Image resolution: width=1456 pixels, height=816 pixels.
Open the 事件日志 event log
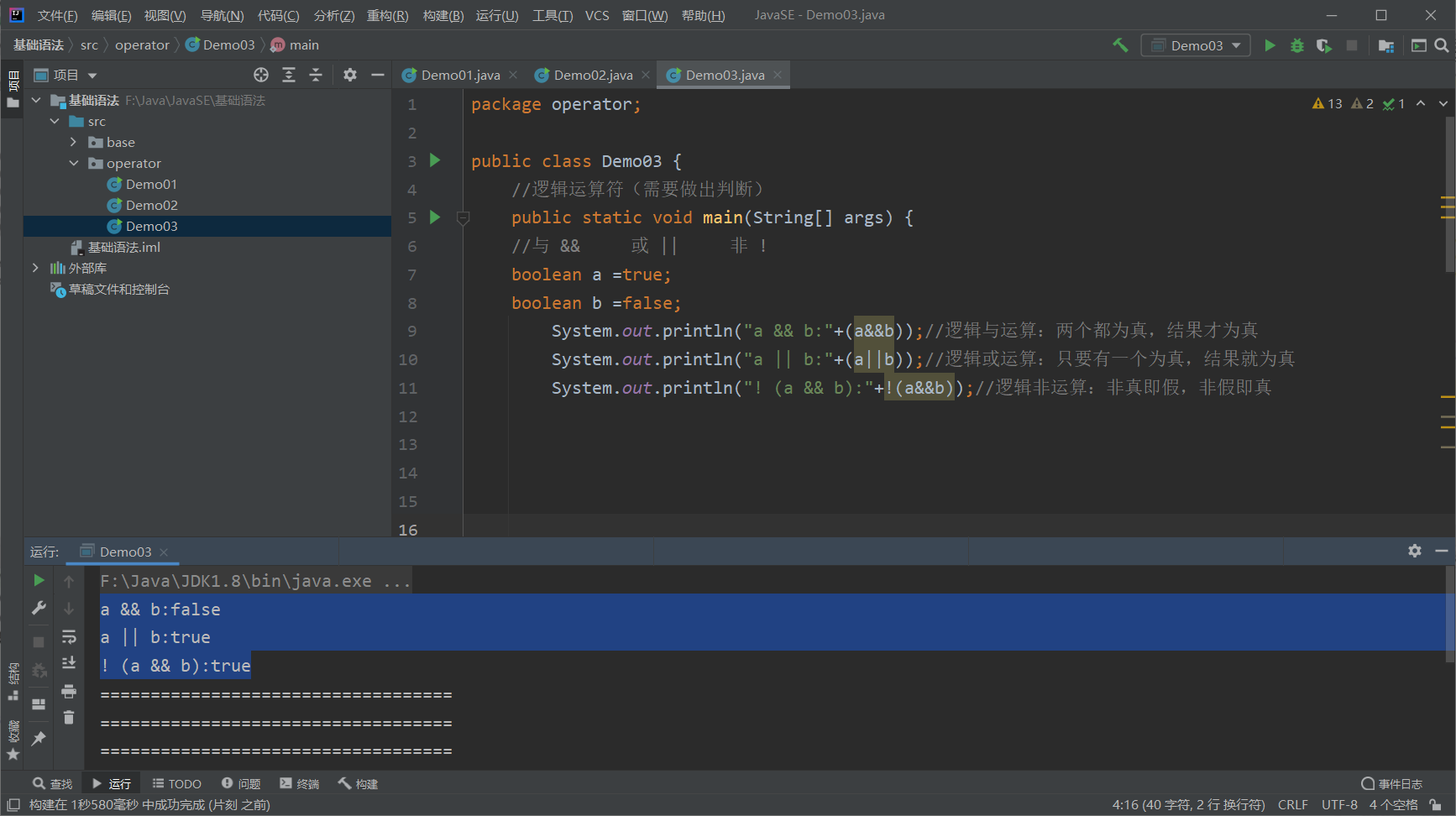point(1391,784)
